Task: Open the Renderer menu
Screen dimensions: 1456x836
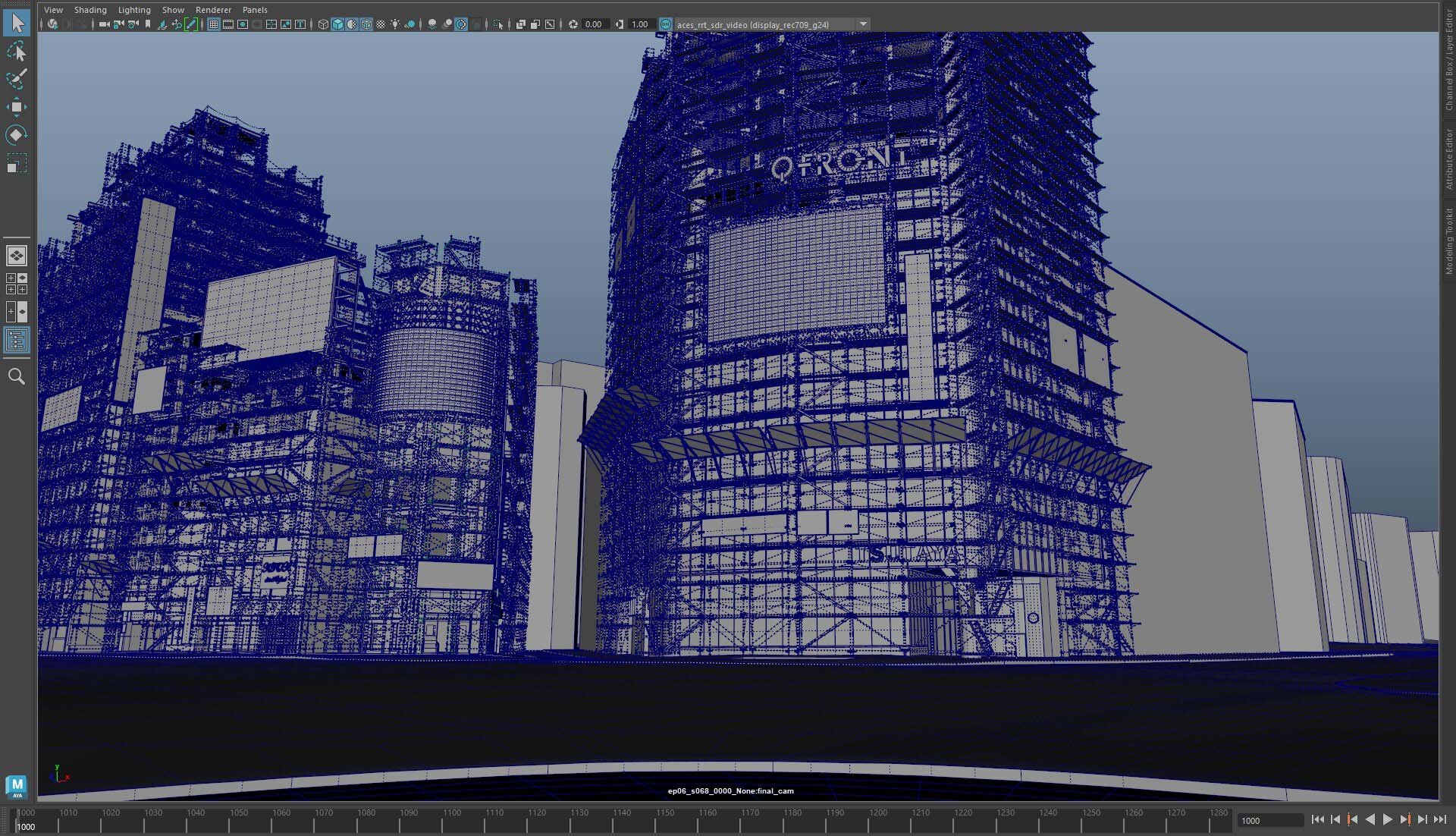Action: tap(213, 10)
